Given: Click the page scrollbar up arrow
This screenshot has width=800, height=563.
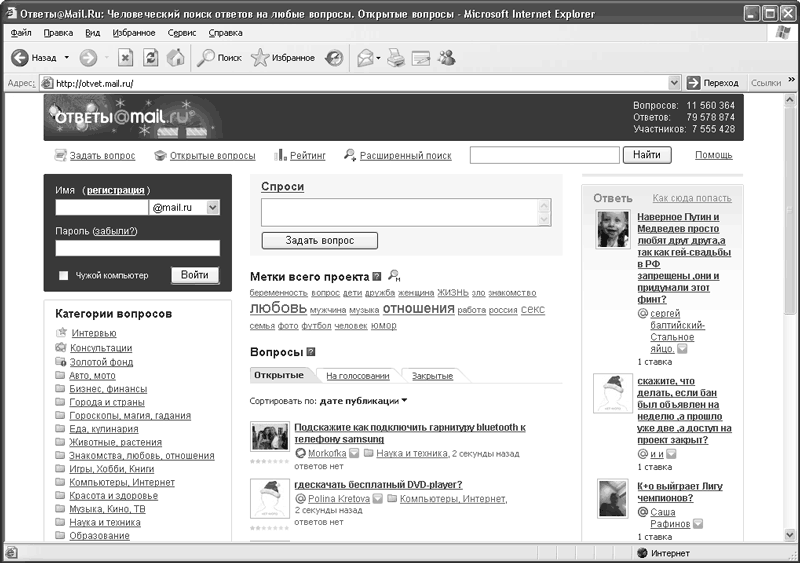Looking at the screenshot, I should click(790, 100).
